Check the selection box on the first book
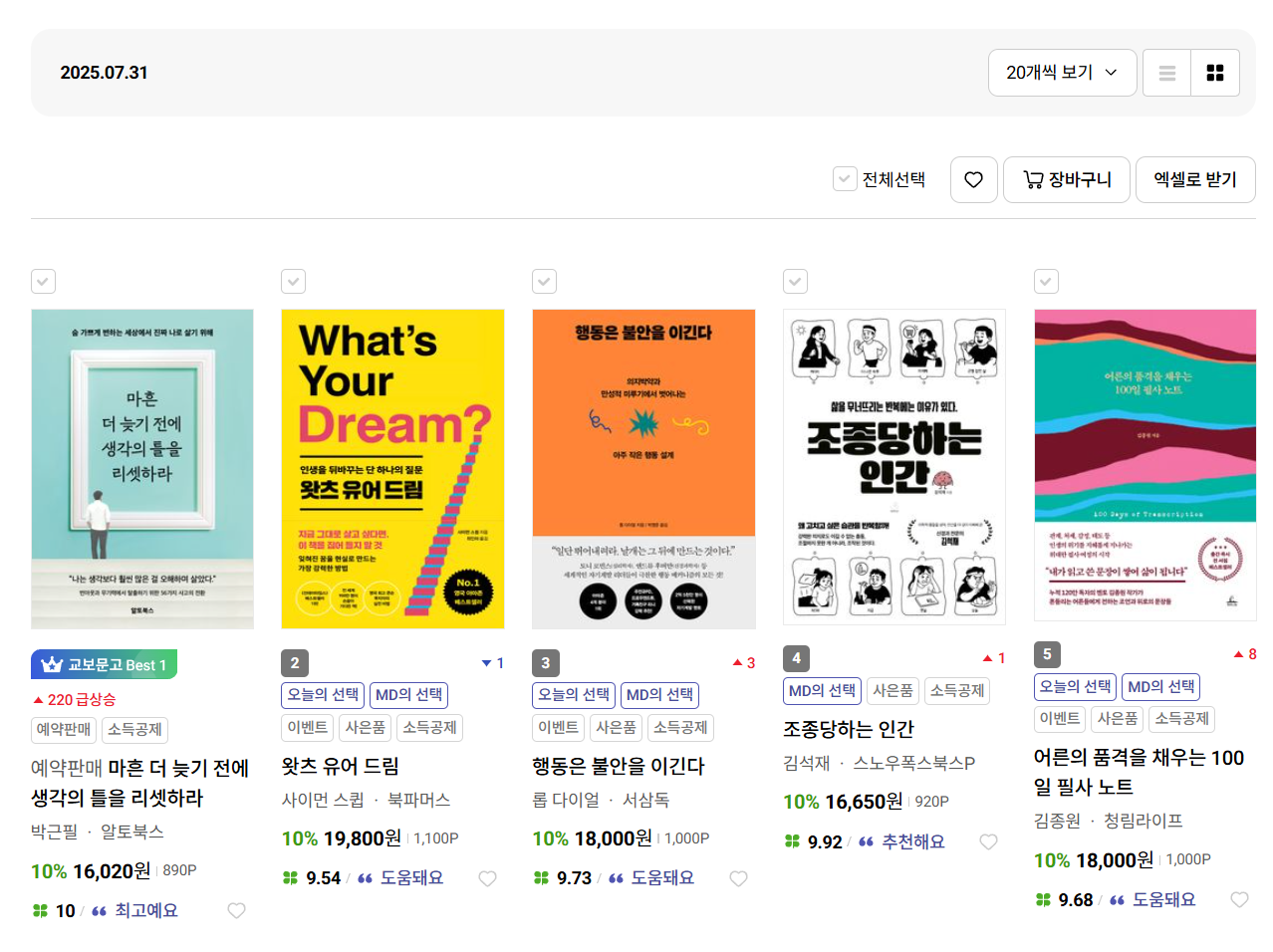Viewport: 1273px width, 952px height. pyautogui.click(x=43, y=282)
